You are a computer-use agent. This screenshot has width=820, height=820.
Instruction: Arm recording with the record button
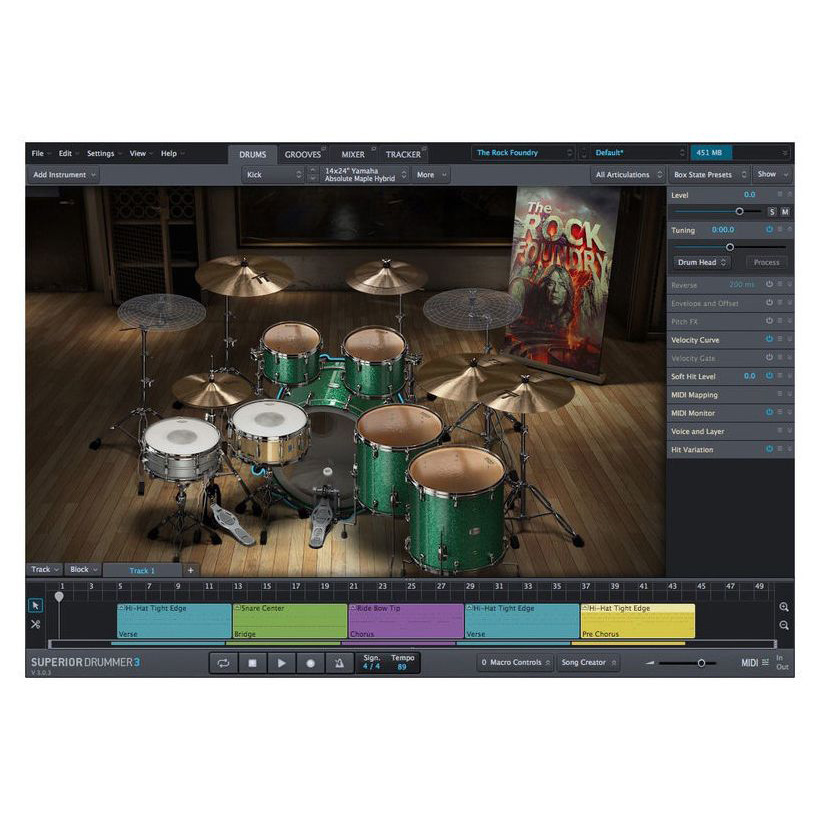[310, 663]
